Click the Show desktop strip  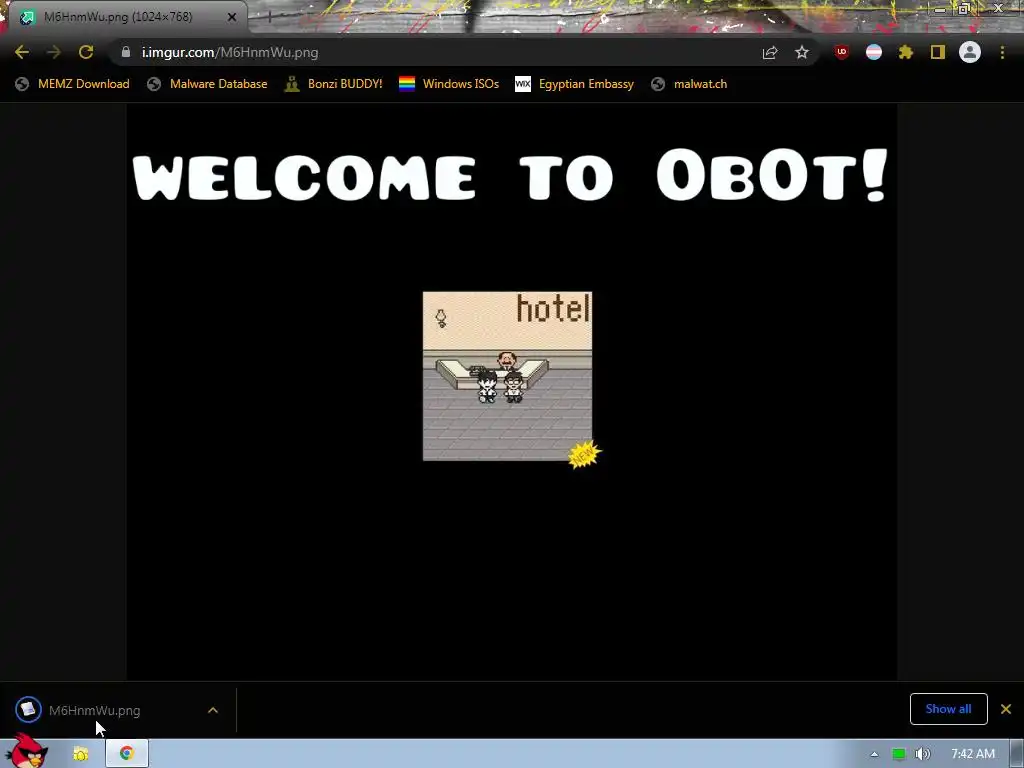click(1017, 754)
